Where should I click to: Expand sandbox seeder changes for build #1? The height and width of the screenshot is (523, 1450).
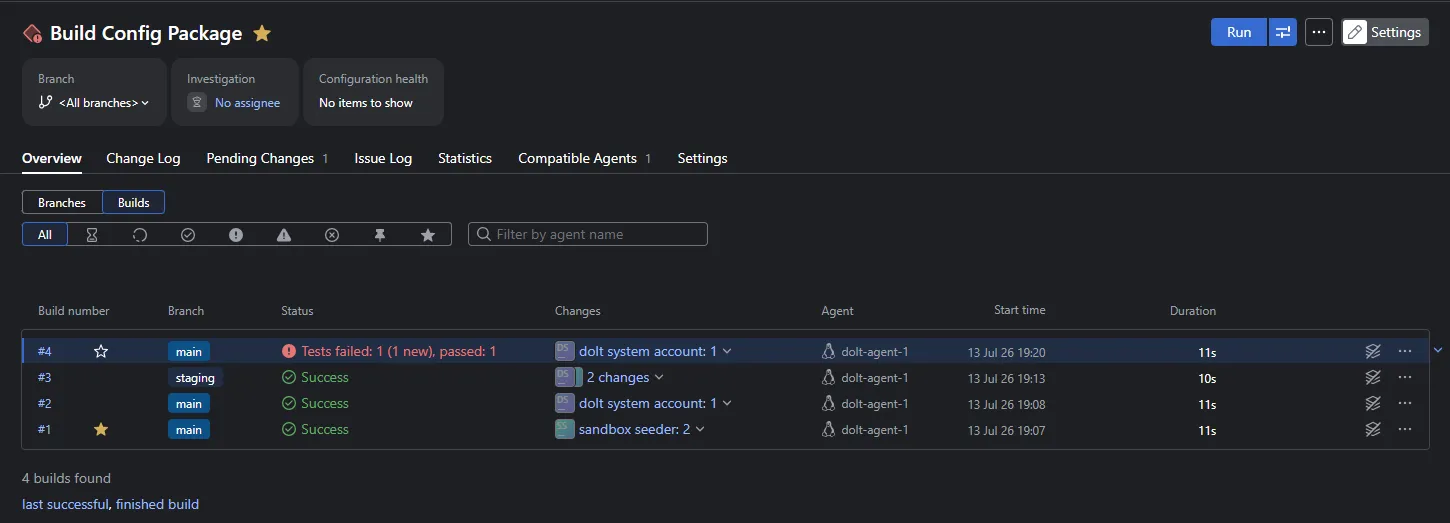(x=642, y=429)
